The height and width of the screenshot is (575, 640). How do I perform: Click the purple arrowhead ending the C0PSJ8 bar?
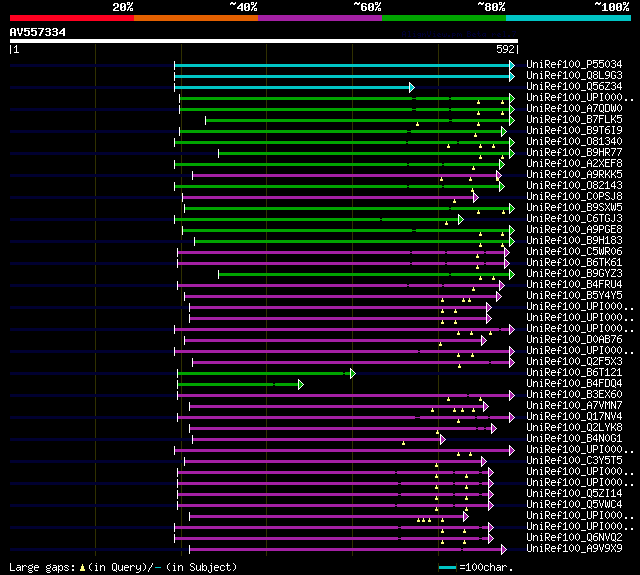click(476, 198)
